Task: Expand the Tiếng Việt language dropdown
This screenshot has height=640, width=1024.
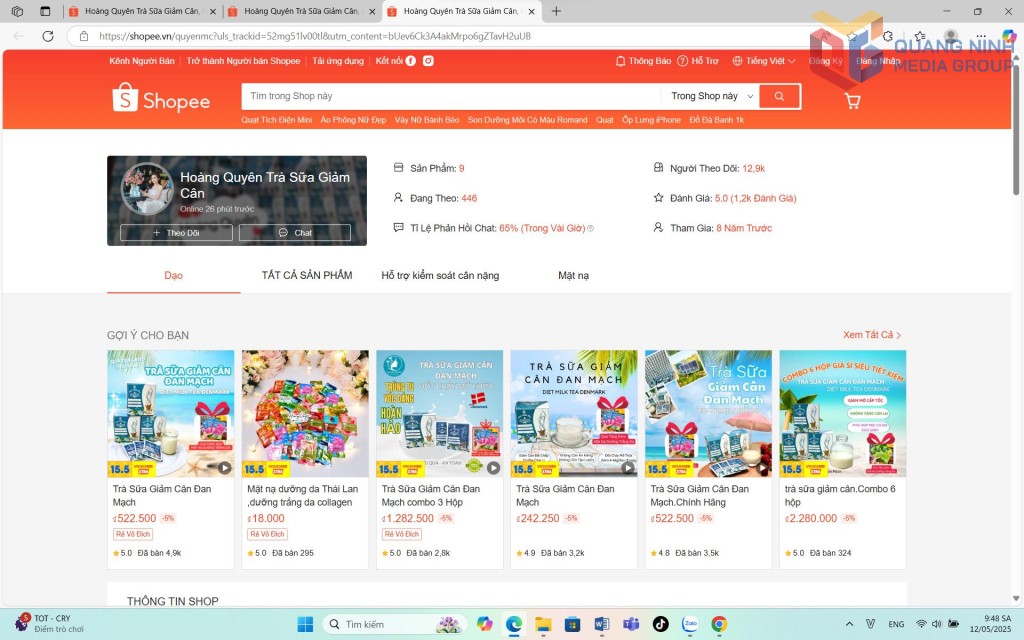Action: 764,61
